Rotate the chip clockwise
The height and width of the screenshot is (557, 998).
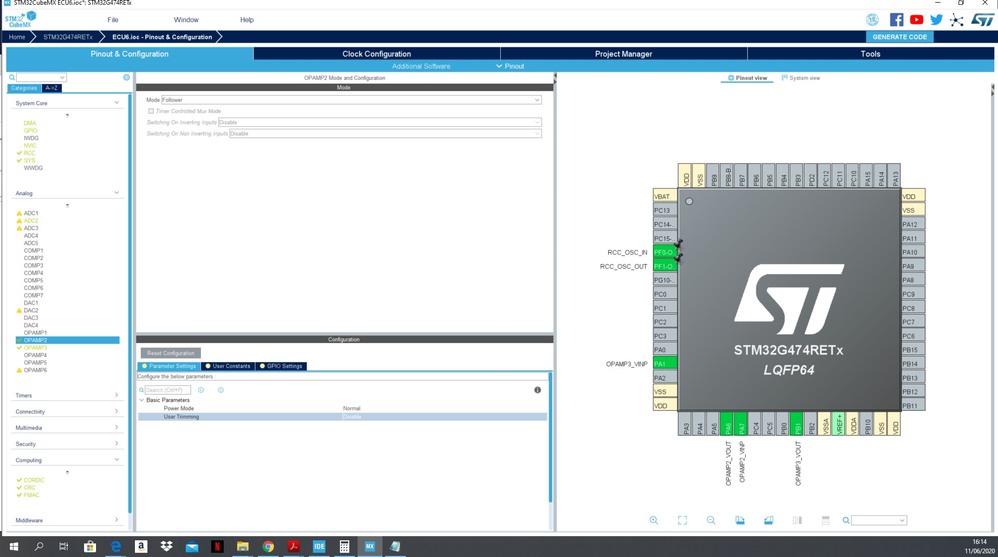[740, 520]
